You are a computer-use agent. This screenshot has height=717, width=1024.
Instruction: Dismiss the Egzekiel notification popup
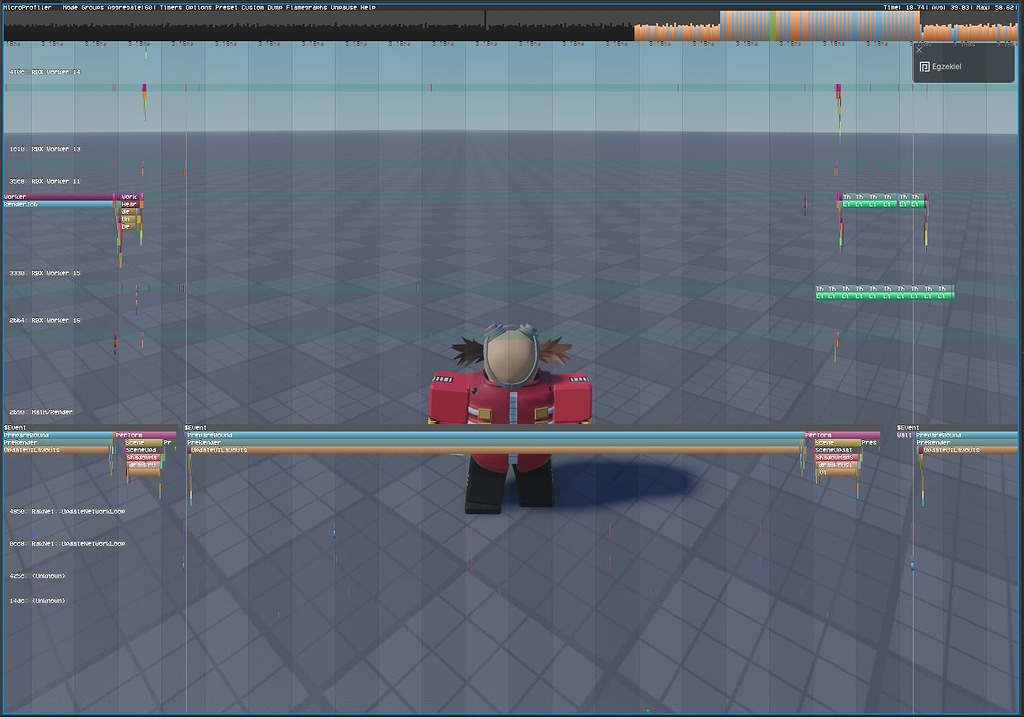919,50
